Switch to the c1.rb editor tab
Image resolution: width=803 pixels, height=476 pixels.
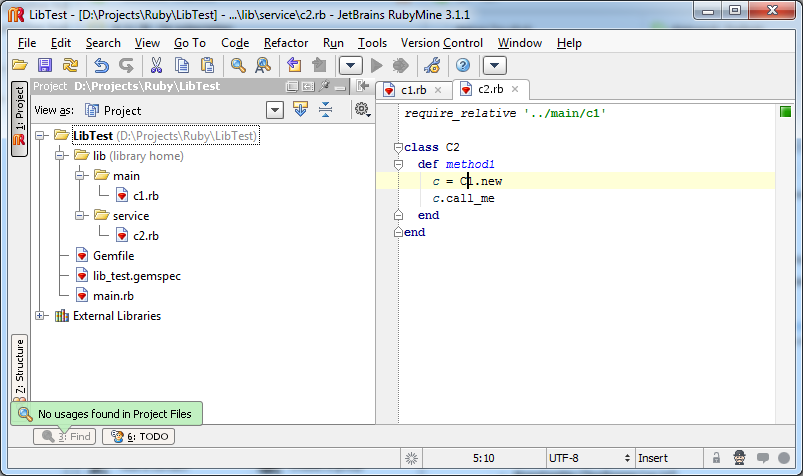[413, 90]
